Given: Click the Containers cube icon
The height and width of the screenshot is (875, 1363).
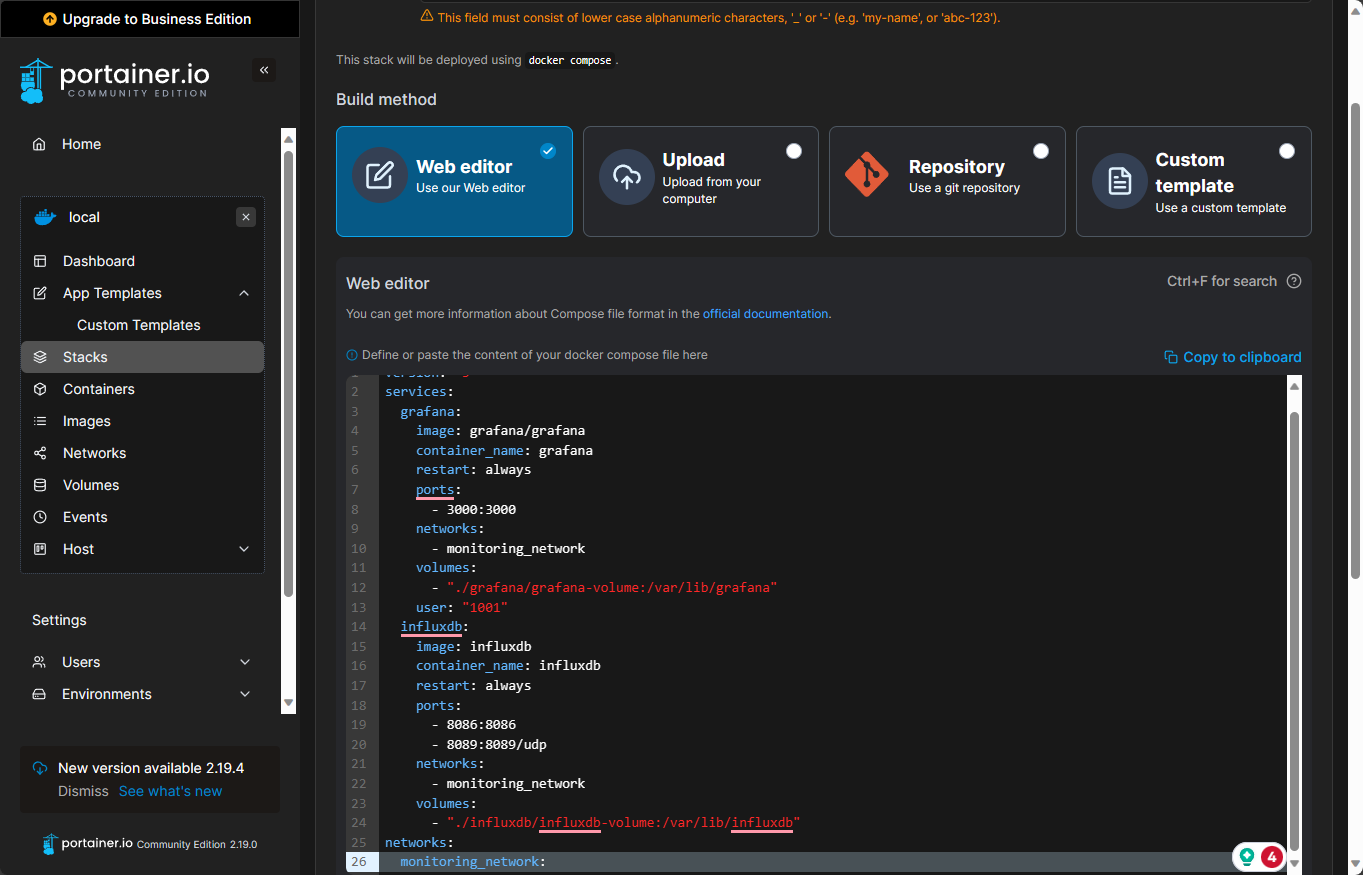Looking at the screenshot, I should tap(40, 389).
